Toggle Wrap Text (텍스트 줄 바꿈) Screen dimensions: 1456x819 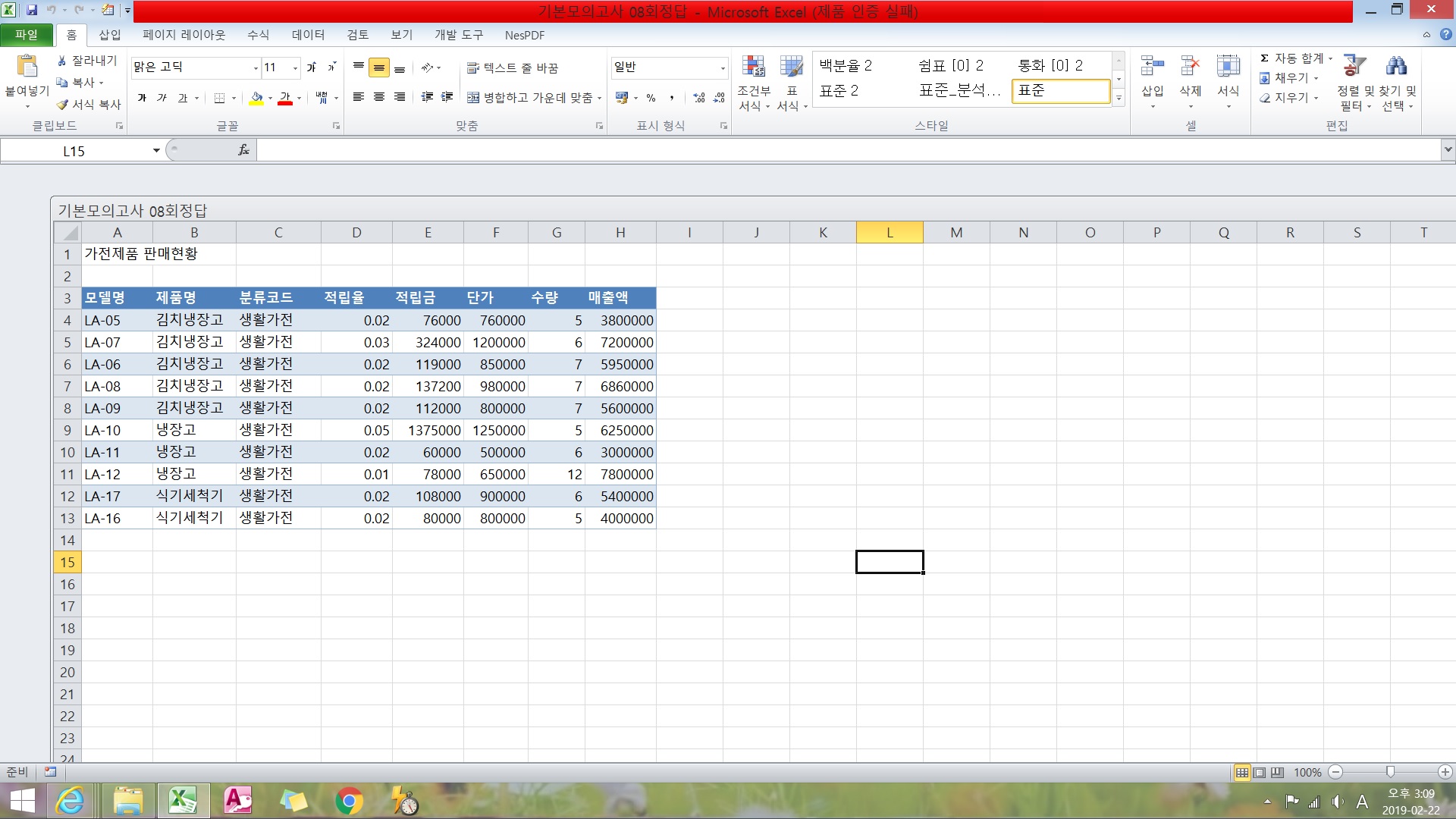pos(513,67)
